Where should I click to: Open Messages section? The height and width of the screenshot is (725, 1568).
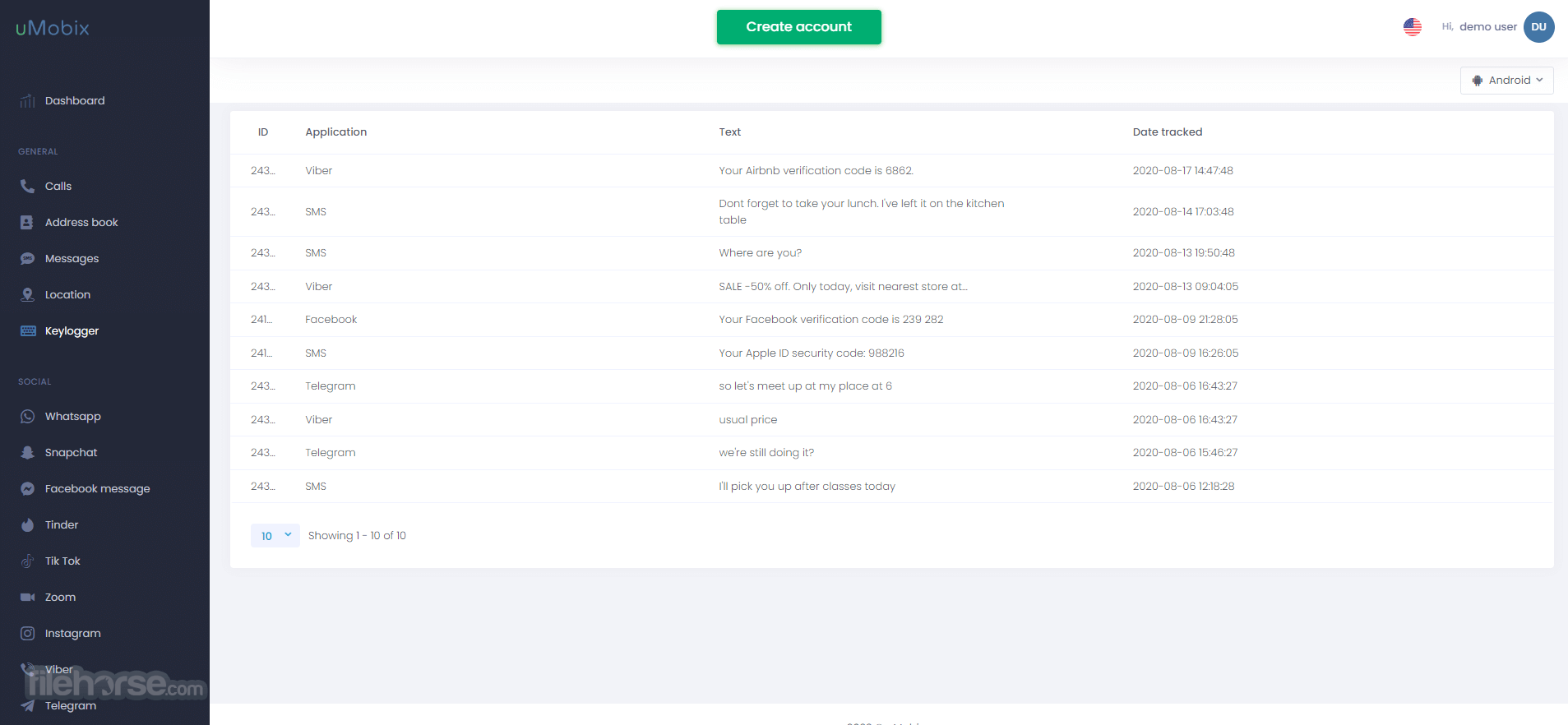pos(72,259)
